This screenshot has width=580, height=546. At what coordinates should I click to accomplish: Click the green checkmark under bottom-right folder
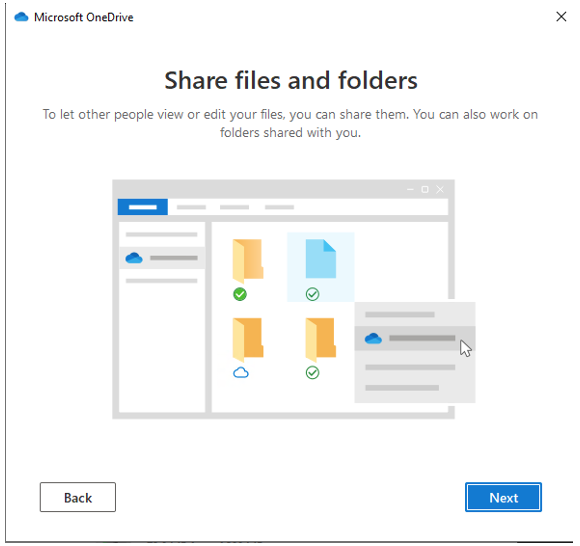pyautogui.click(x=313, y=373)
